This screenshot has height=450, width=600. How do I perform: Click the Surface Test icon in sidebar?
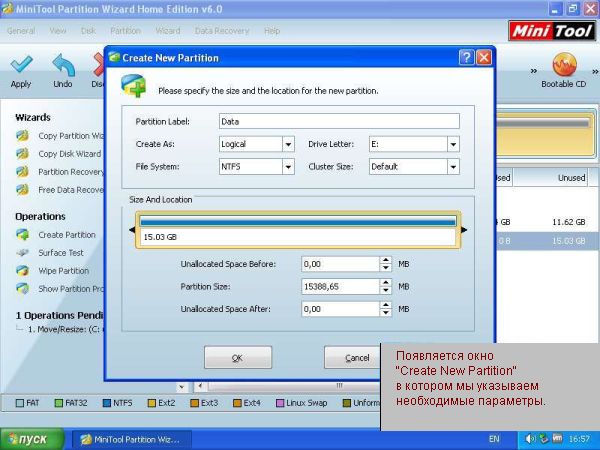coord(22,253)
